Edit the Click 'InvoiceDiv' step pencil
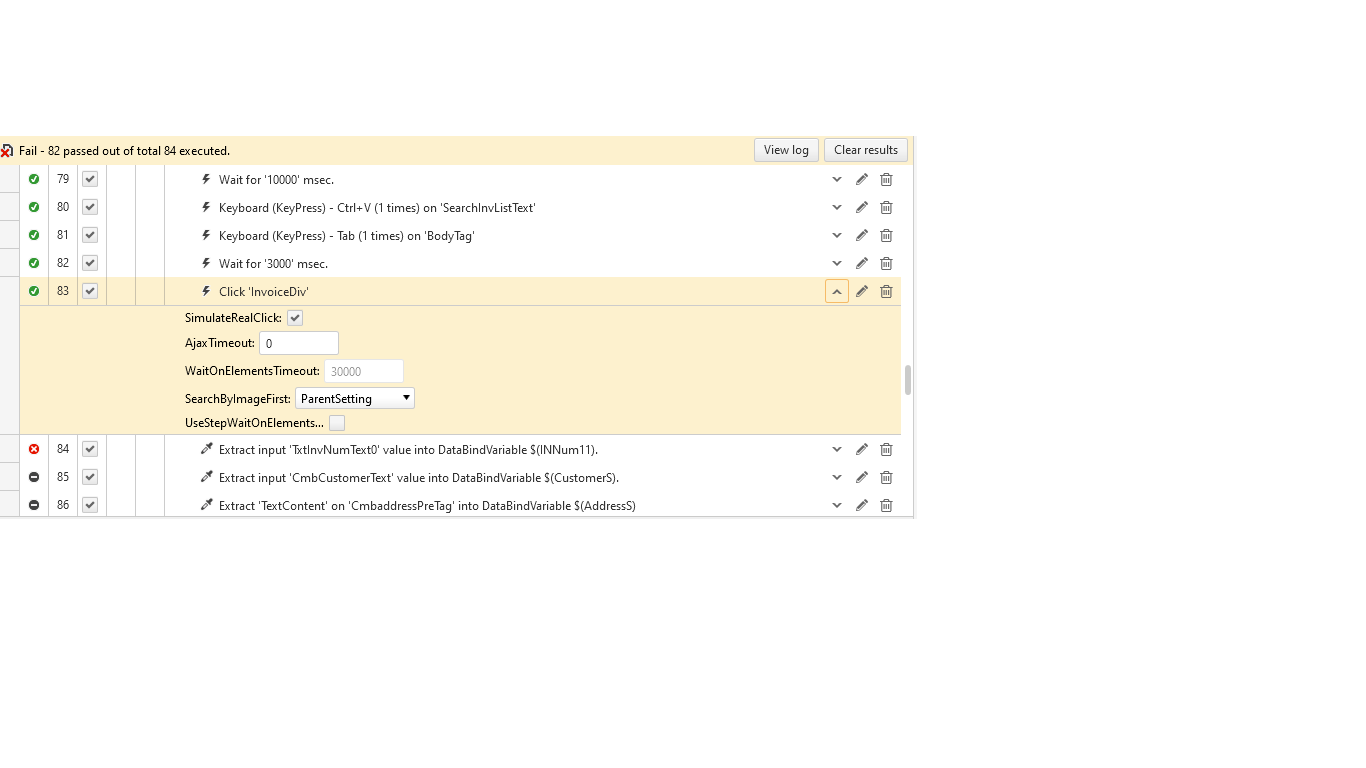Image resolution: width=1366 pixels, height=768 pixels. click(x=862, y=292)
